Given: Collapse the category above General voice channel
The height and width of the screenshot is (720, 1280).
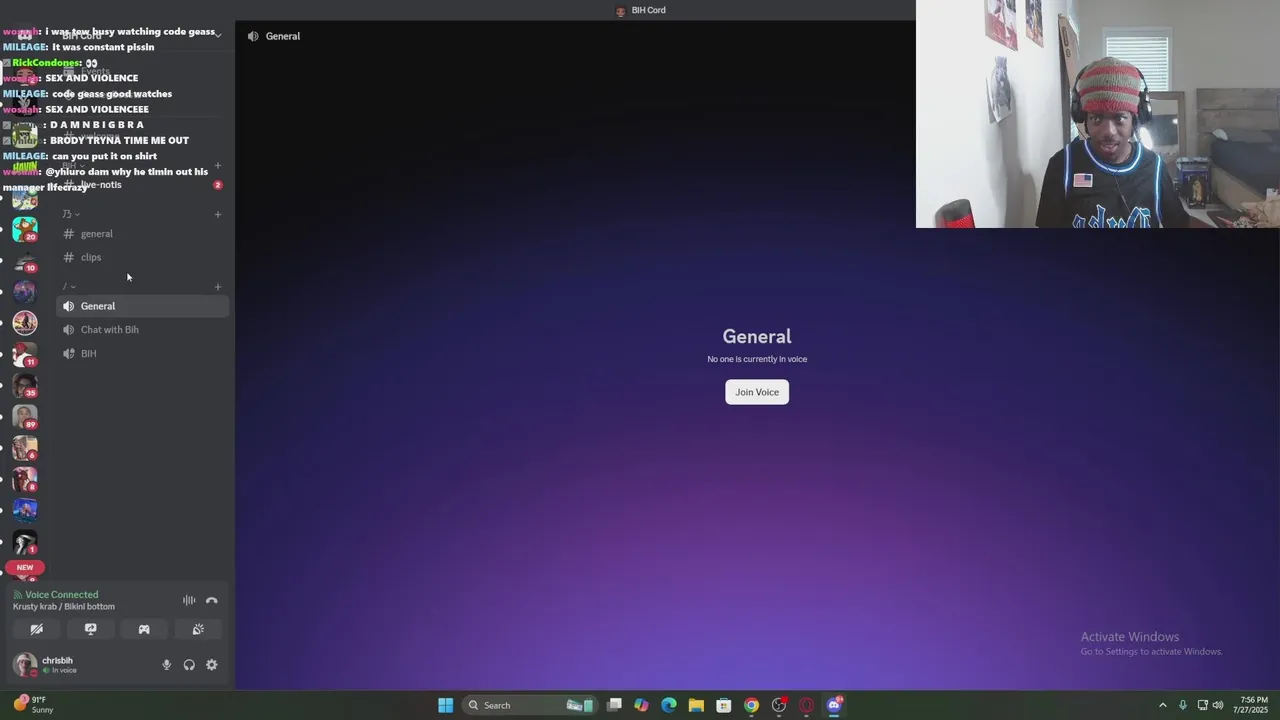Looking at the screenshot, I should [x=69, y=287].
